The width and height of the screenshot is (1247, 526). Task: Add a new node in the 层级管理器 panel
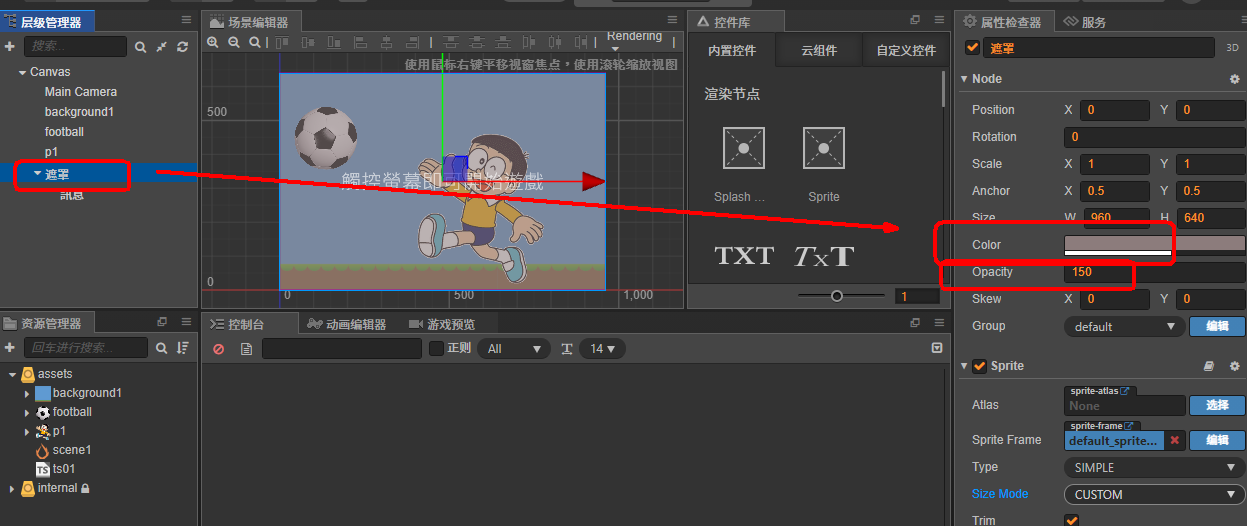point(10,46)
